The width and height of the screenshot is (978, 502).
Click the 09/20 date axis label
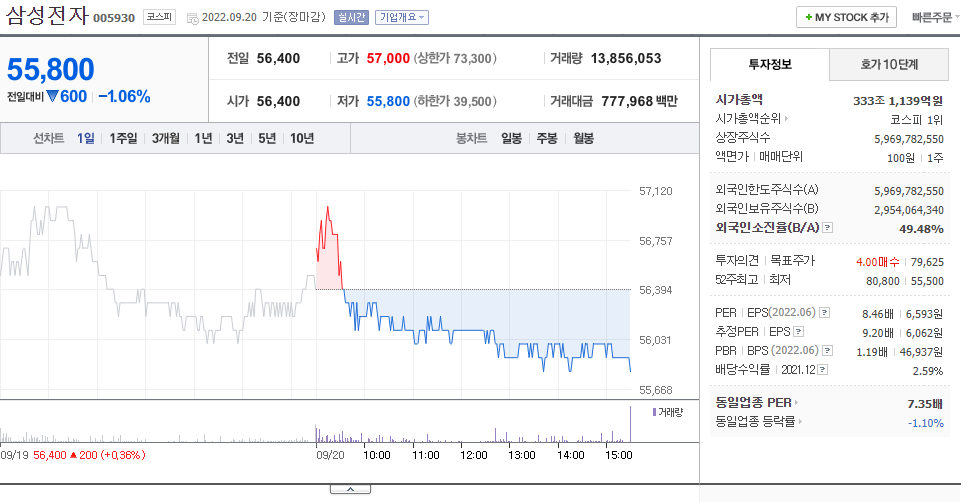330,455
